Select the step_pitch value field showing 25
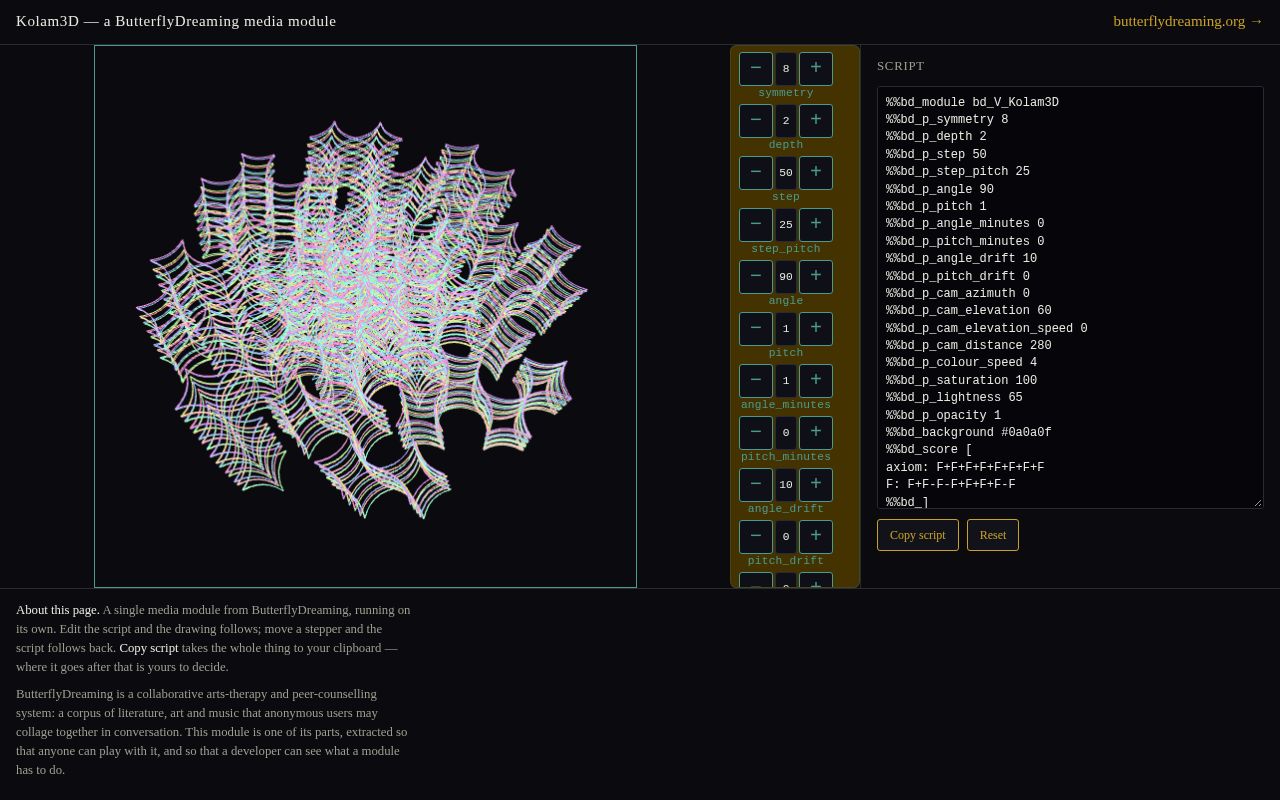The height and width of the screenshot is (800, 1280). coord(786,225)
